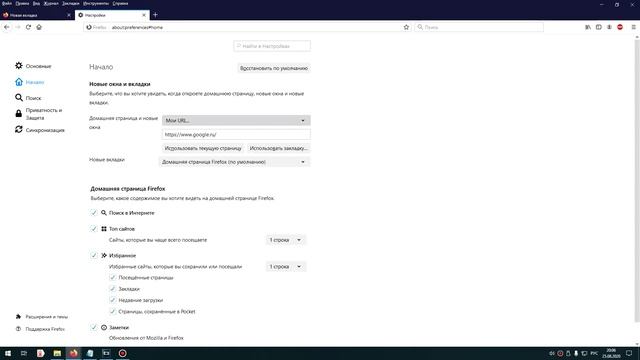
Task: Expand Топ сайтов rows dropdown
Action: tap(285, 240)
